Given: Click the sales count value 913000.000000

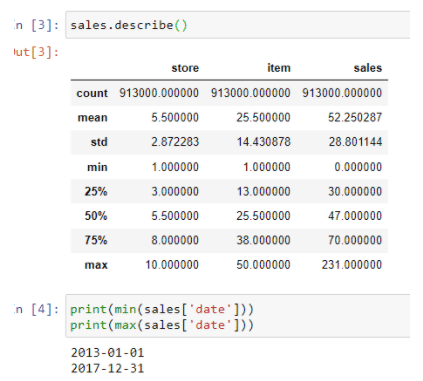Looking at the screenshot, I should click(x=342, y=93).
